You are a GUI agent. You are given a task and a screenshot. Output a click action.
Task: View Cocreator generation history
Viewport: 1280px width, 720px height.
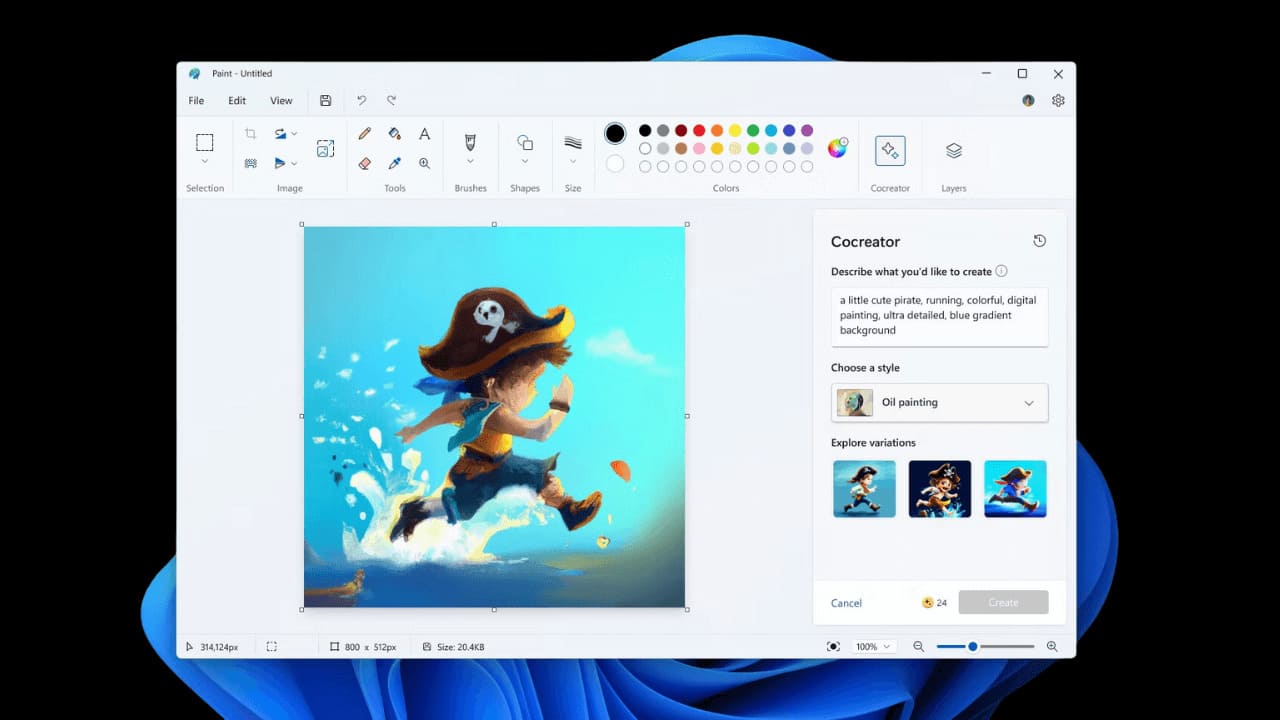click(1039, 241)
